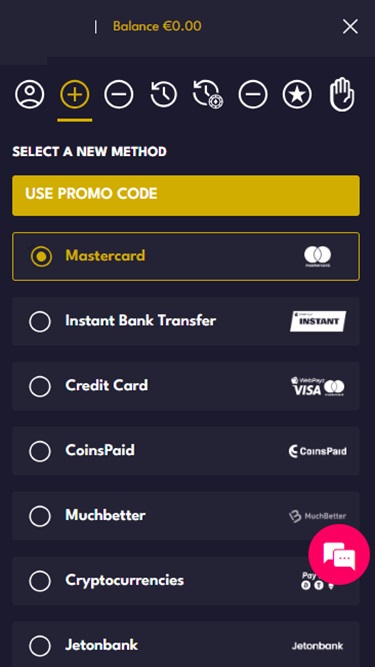Pick the Cryptocurrencies radio option

tap(40, 581)
